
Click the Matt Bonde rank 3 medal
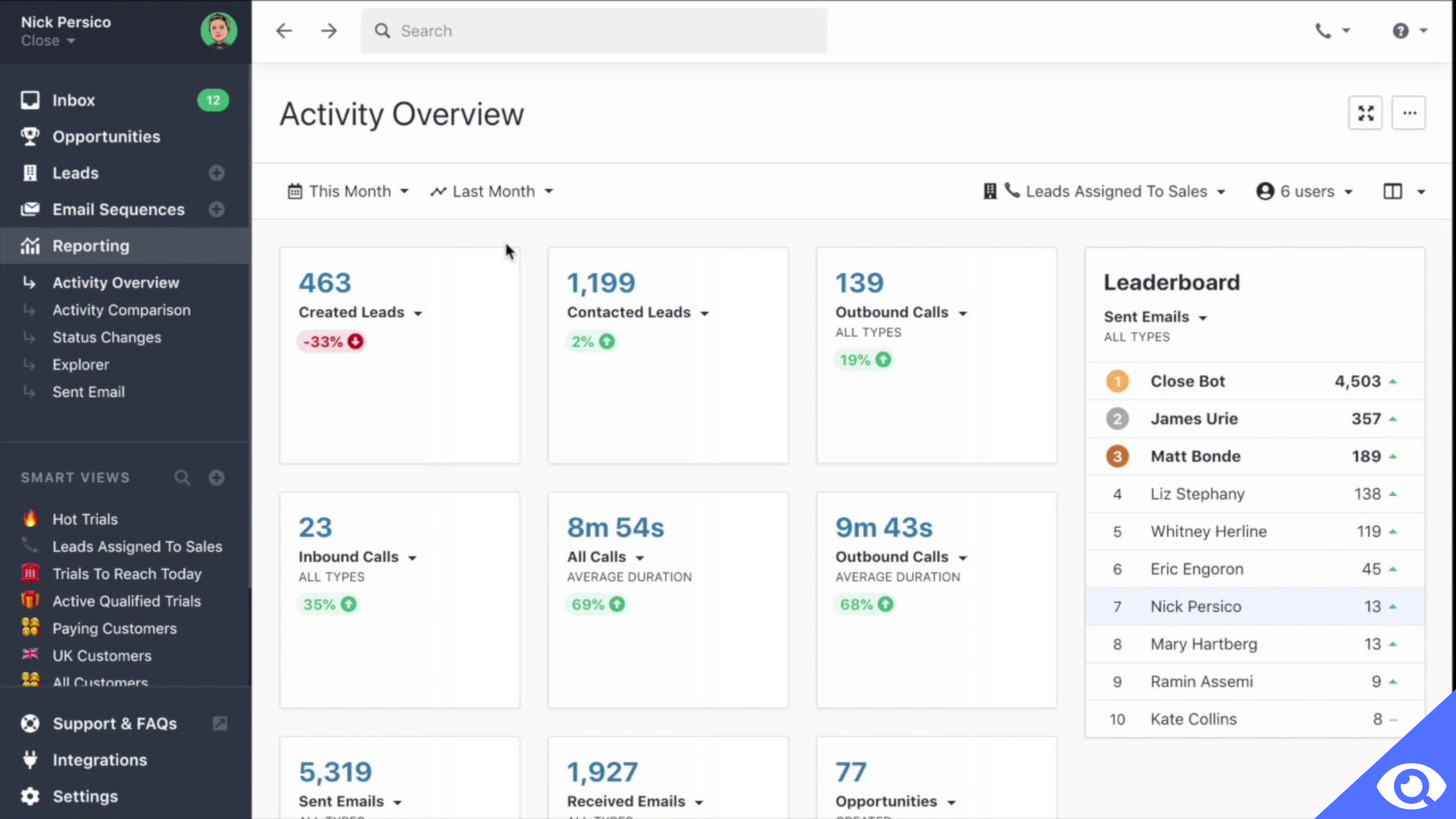[x=1117, y=456]
